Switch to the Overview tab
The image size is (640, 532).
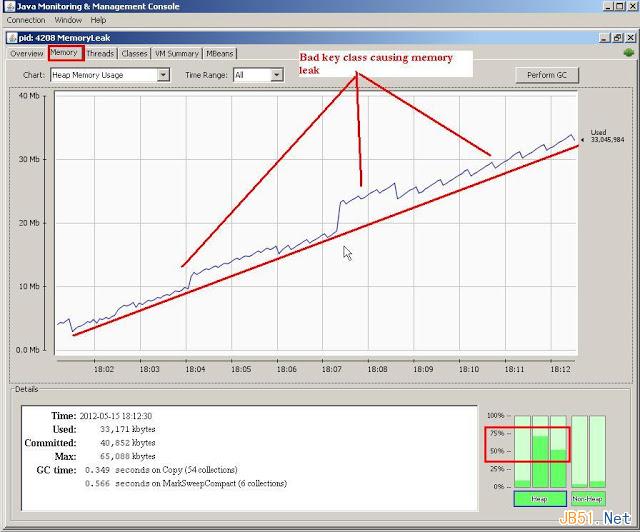(27, 53)
